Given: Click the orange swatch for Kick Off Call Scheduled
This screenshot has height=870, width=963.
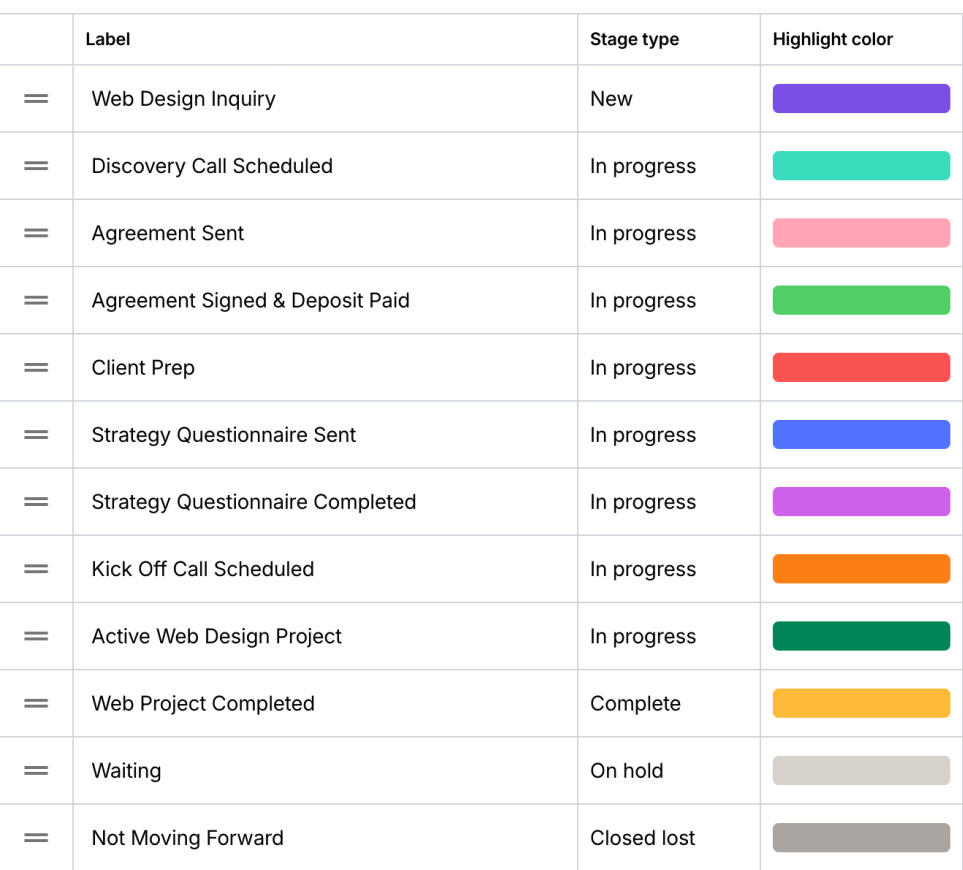Looking at the screenshot, I should pos(860,568).
